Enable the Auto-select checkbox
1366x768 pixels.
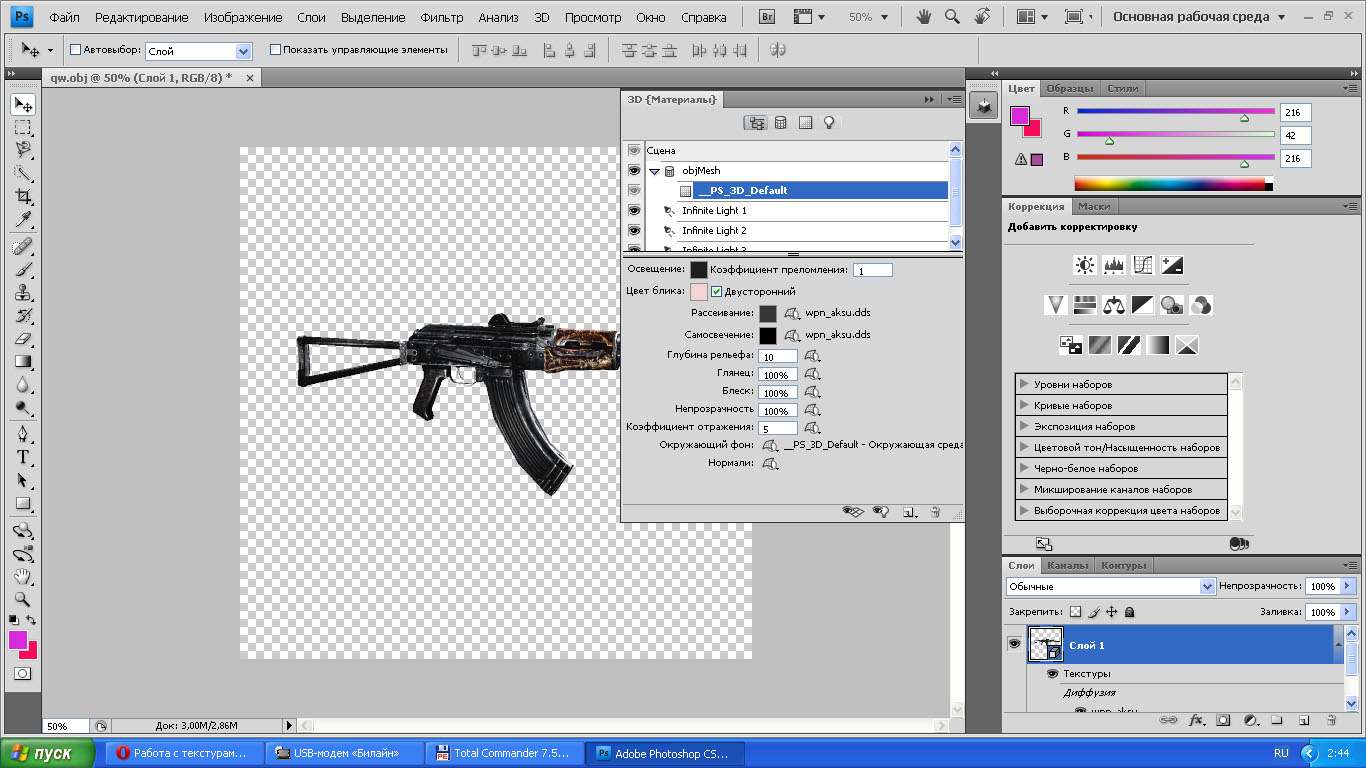click(76, 49)
